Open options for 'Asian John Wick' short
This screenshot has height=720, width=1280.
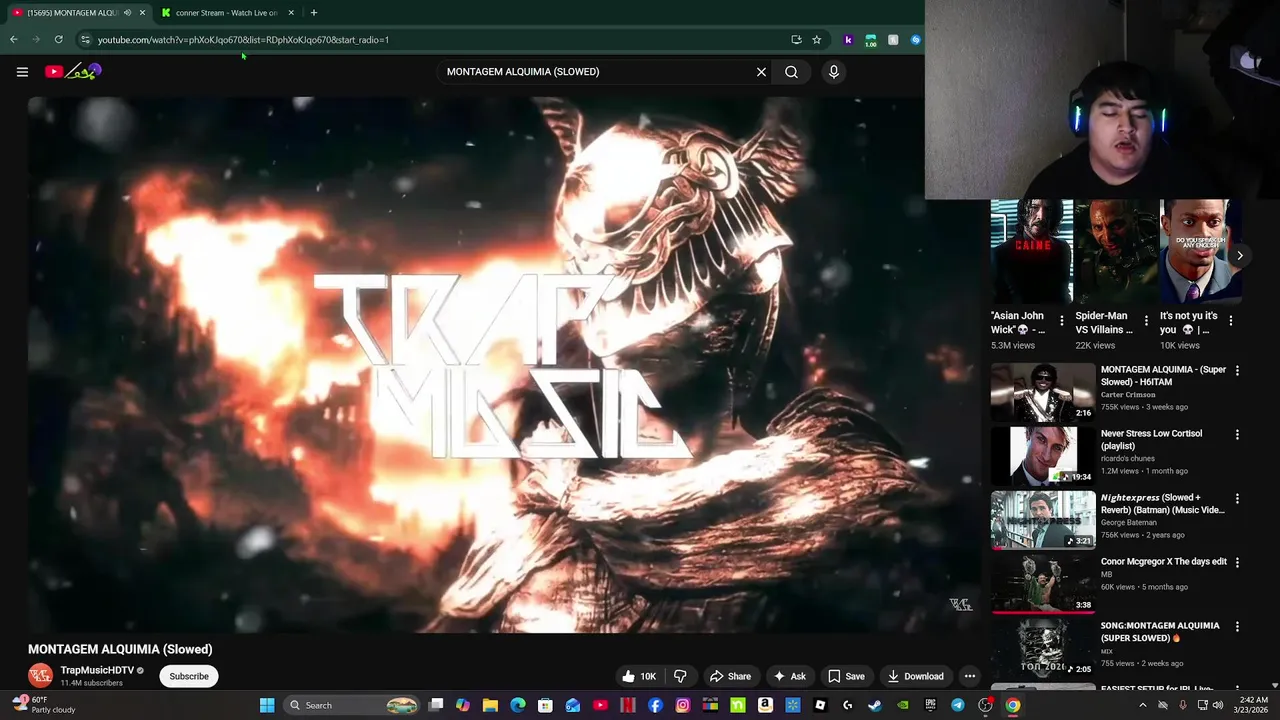point(1062,321)
